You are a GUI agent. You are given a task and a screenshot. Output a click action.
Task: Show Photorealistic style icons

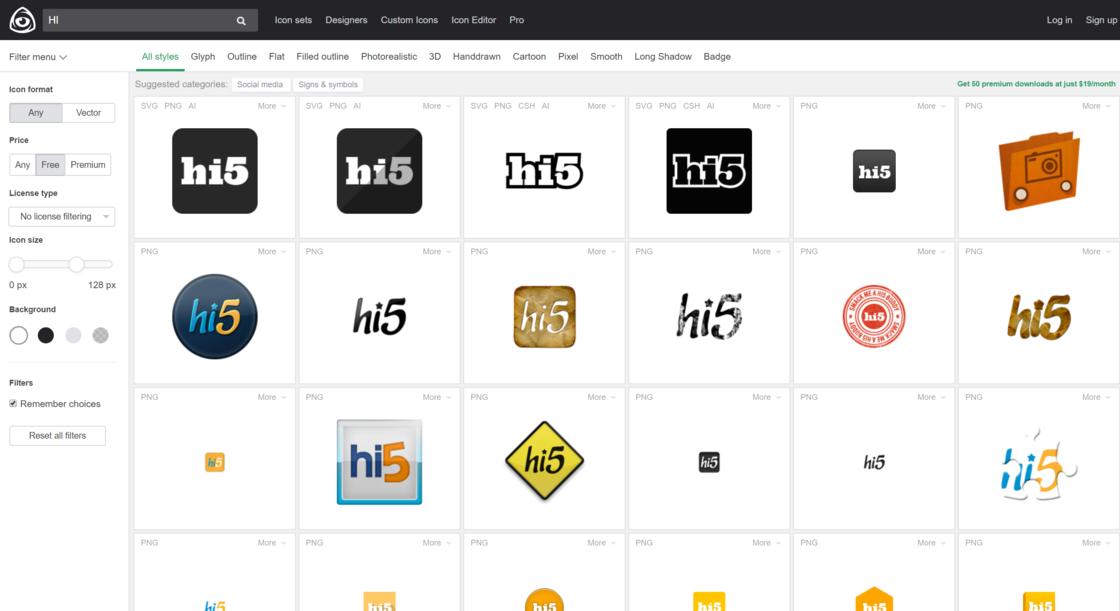(389, 56)
